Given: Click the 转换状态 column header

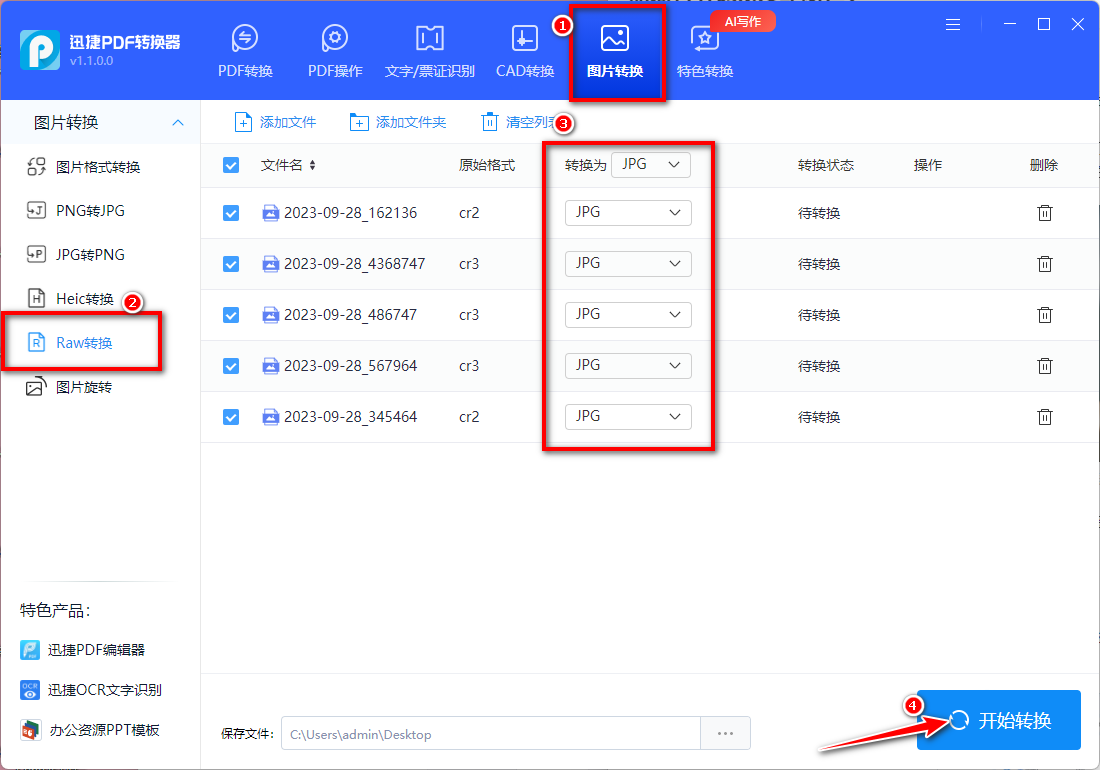Looking at the screenshot, I should [826, 165].
